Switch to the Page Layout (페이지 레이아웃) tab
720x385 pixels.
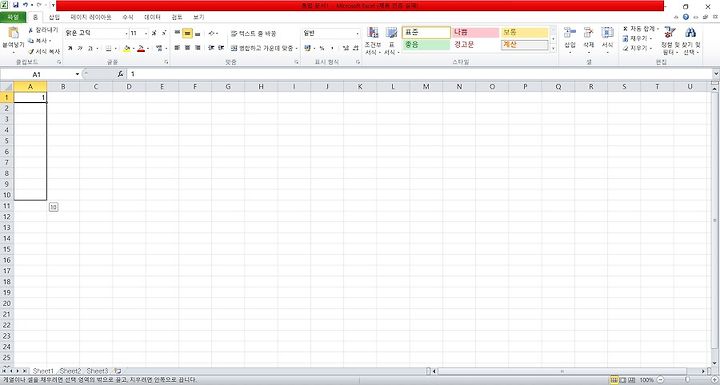(91, 17)
